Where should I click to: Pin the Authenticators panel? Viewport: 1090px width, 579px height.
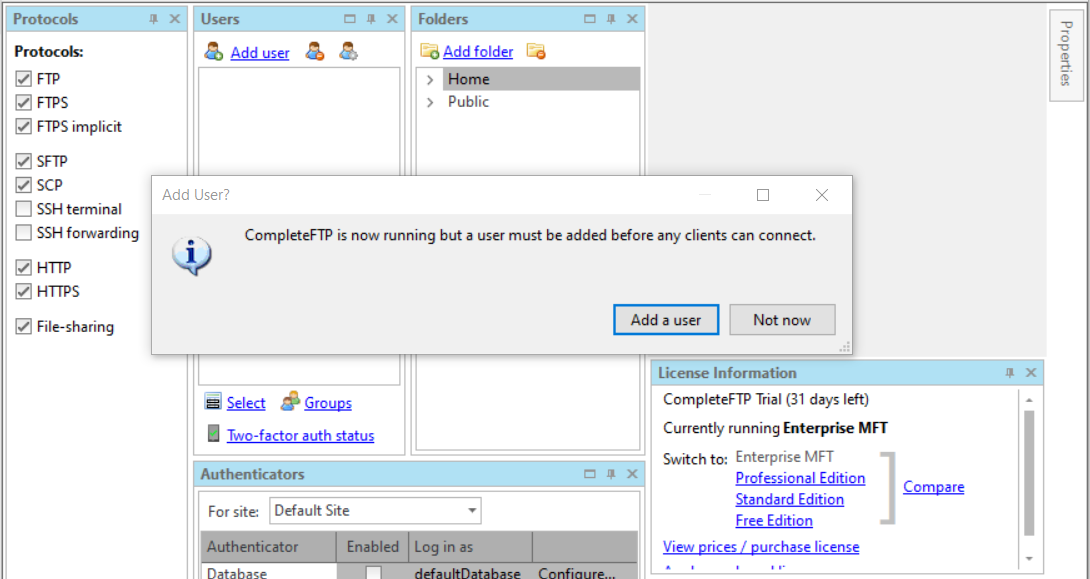(x=611, y=474)
